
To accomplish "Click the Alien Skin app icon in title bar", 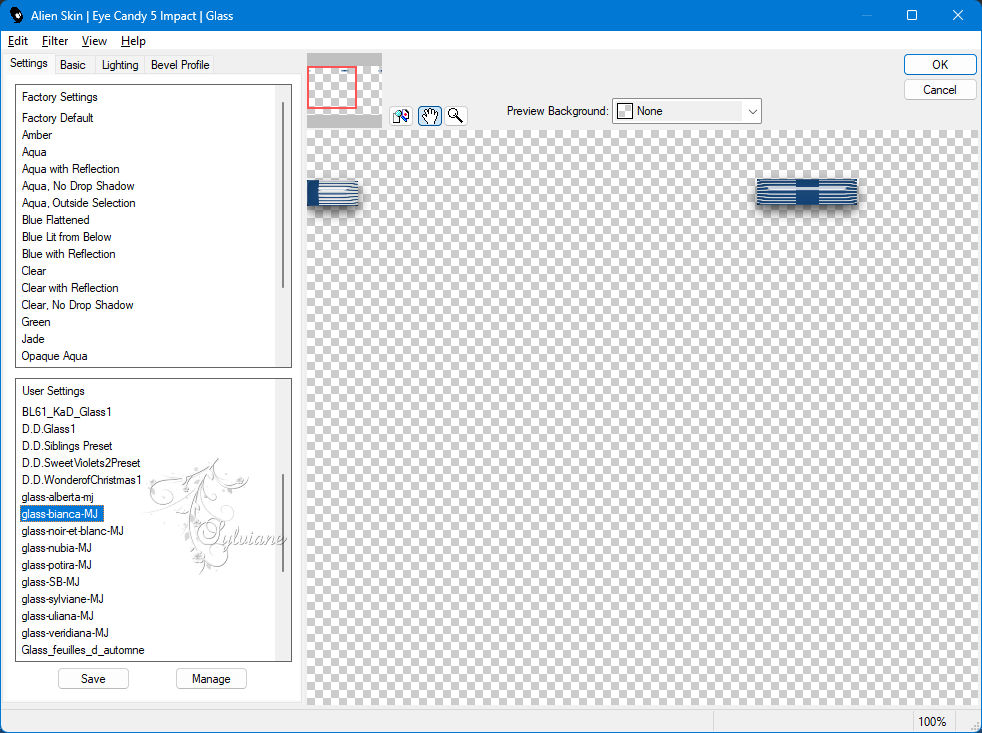I will [x=16, y=15].
